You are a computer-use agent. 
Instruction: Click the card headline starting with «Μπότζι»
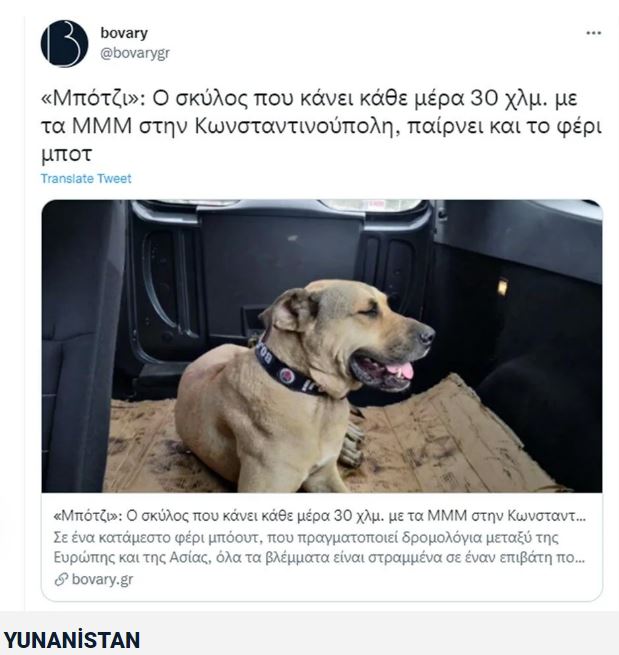pyautogui.click(x=320, y=516)
